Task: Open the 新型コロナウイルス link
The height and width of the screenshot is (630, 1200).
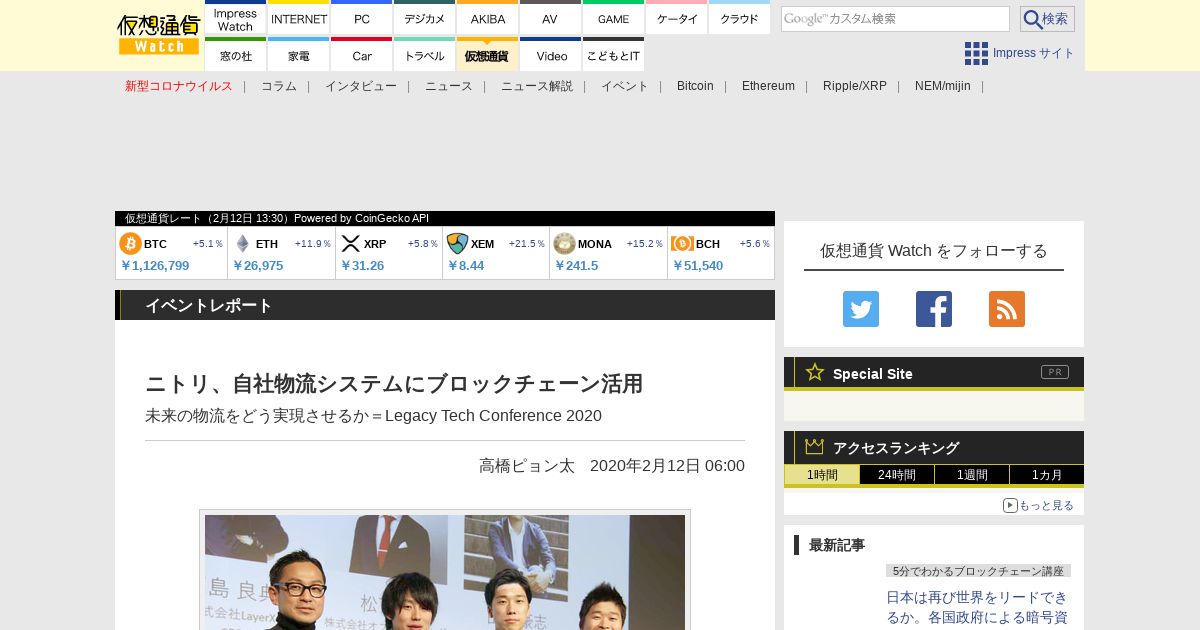Action: pos(179,86)
